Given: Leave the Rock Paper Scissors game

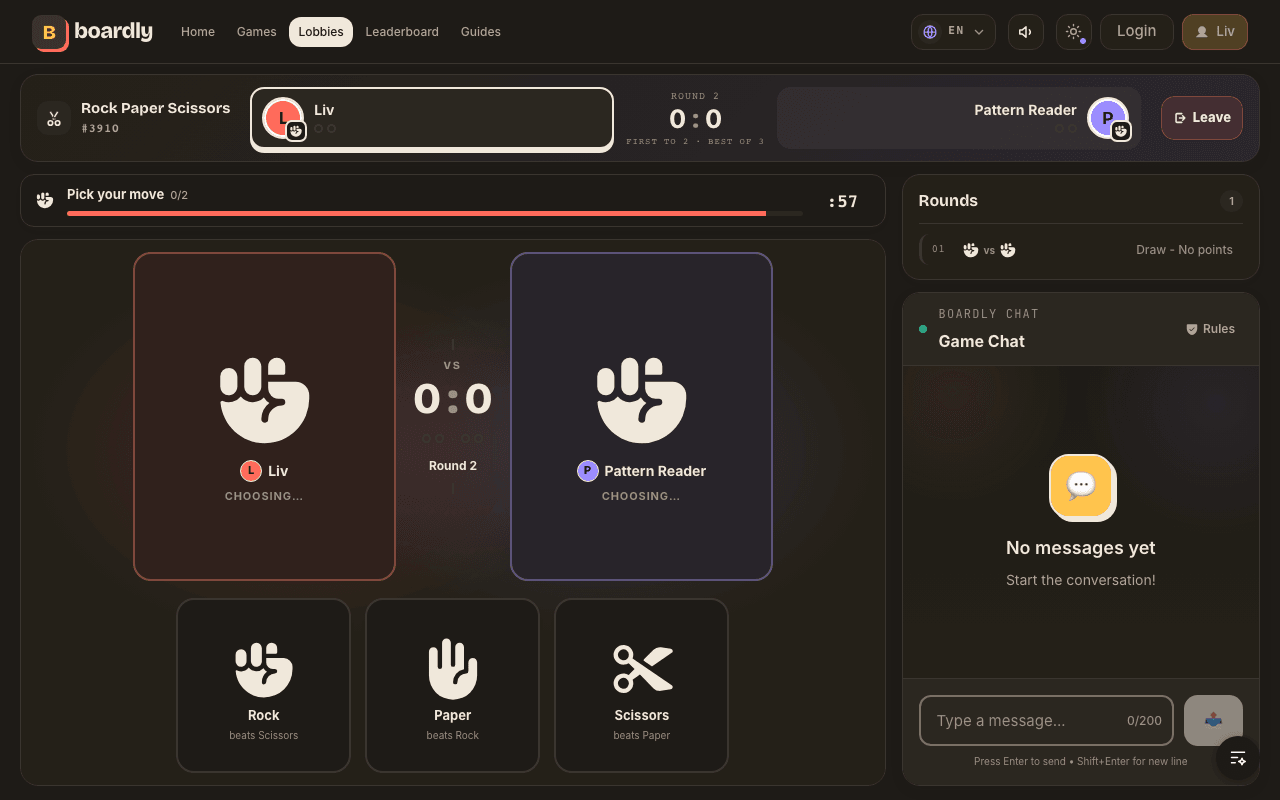Looking at the screenshot, I should click(1202, 118).
